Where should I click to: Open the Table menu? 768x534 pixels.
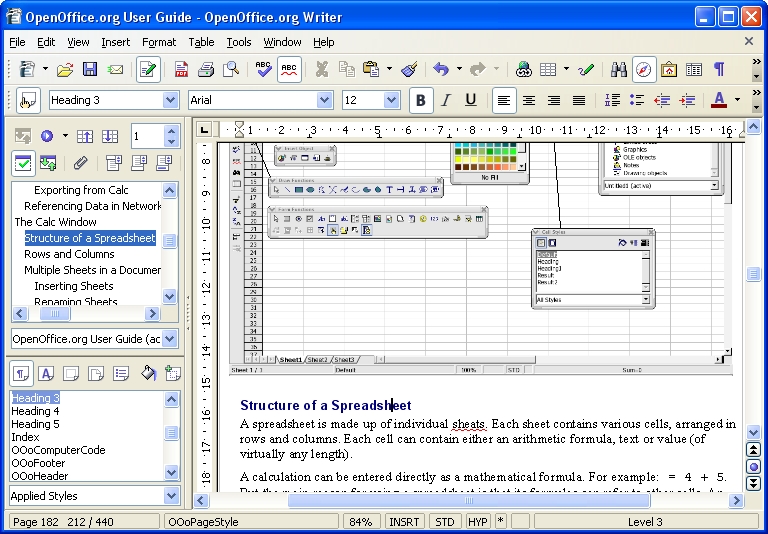pos(201,42)
